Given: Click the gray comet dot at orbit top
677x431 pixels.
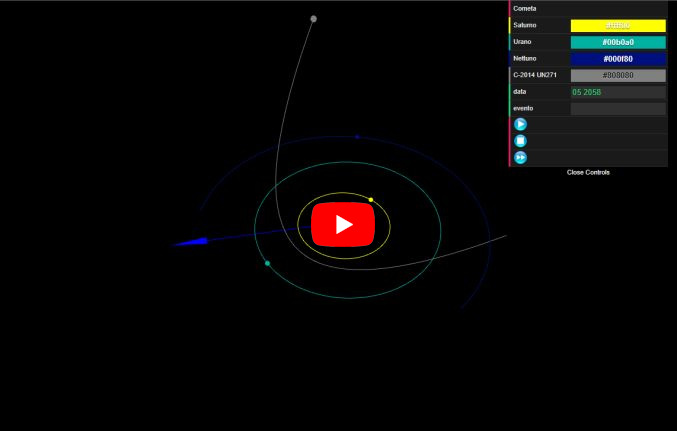Looking at the screenshot, I should pos(313,19).
